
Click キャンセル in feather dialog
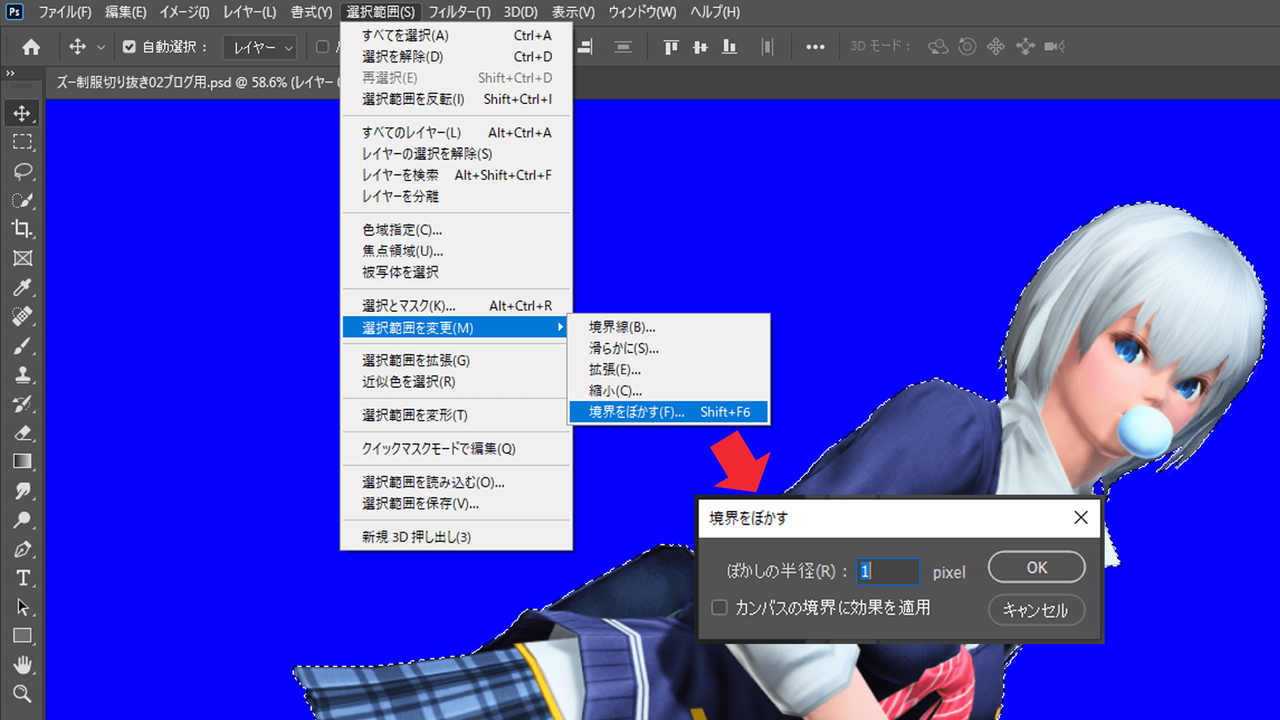click(1037, 609)
